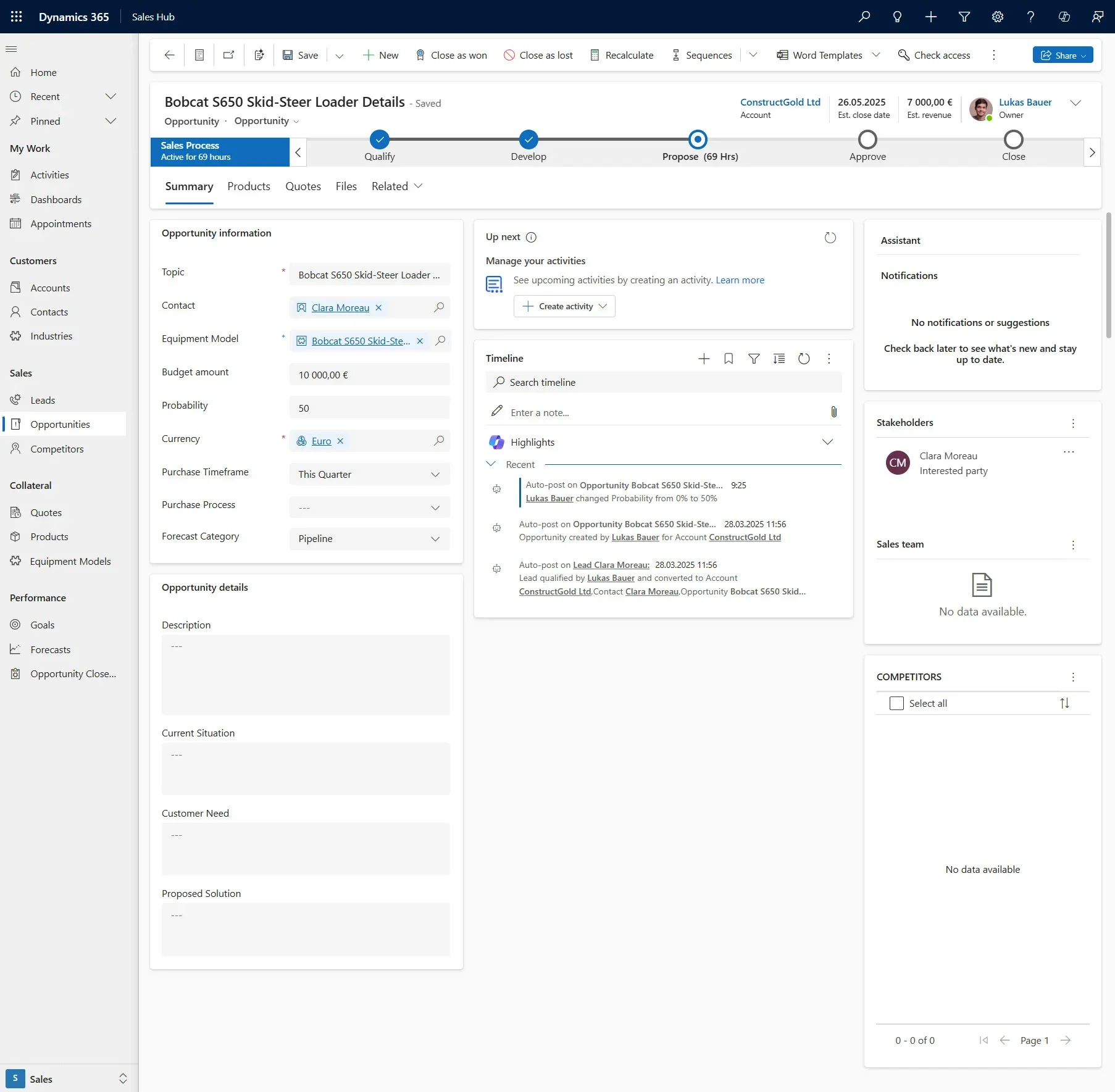Remove Clara Moreau from the Contact field
The height and width of the screenshot is (1092, 1115).
379,307
